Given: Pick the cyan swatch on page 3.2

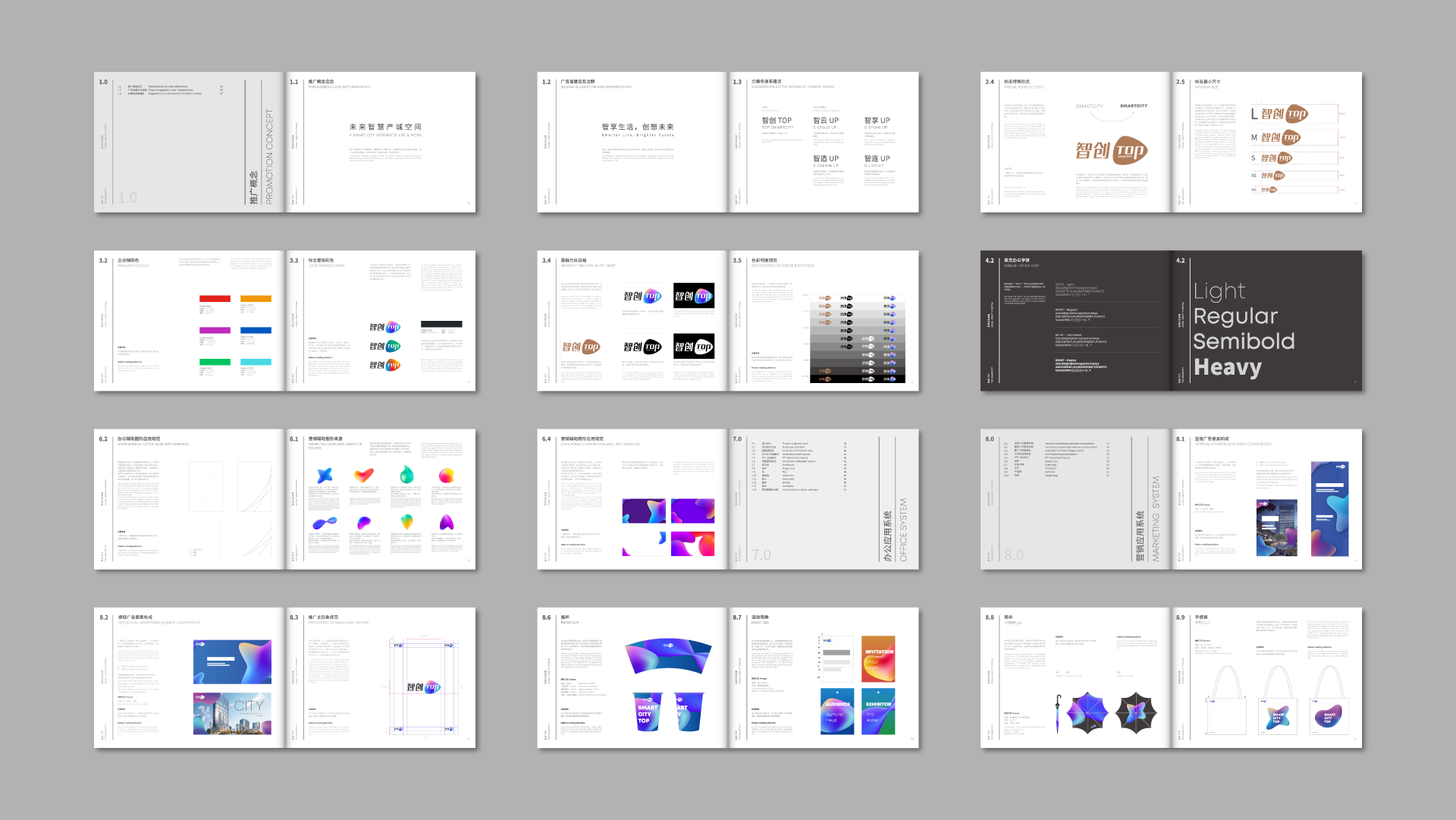Looking at the screenshot, I should tap(256, 362).
